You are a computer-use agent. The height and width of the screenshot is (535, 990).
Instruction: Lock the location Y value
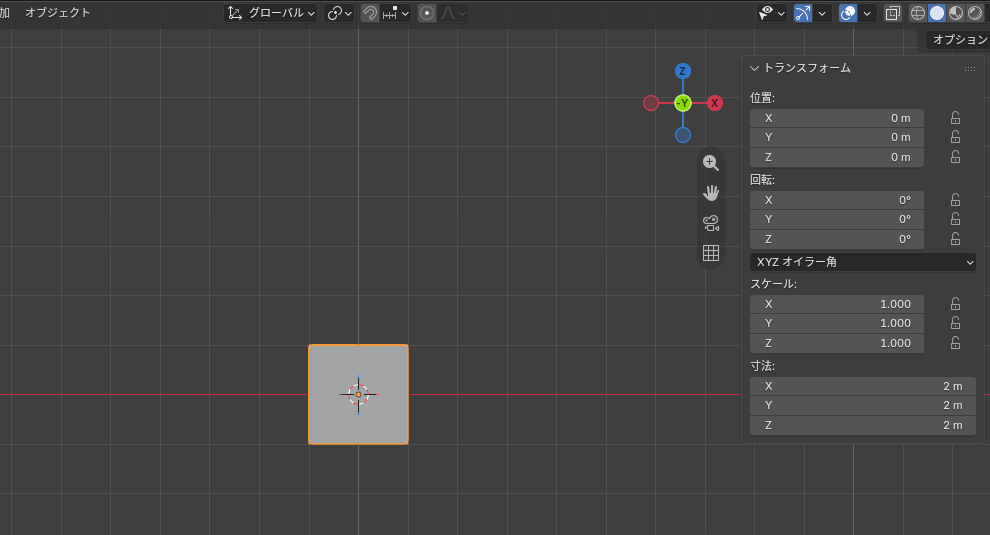click(x=955, y=137)
